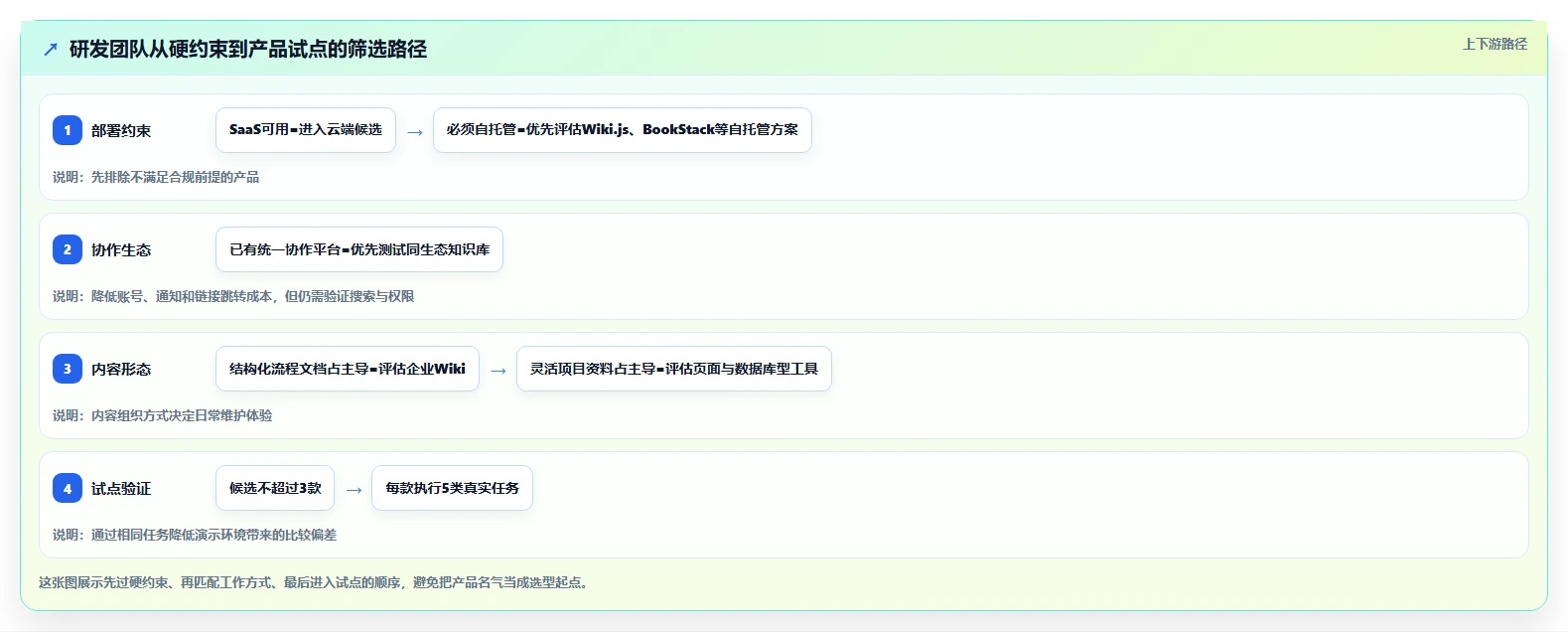Select the 试点验证 step label
Image resolution: width=1568 pixels, height=632 pixels.
[121, 488]
